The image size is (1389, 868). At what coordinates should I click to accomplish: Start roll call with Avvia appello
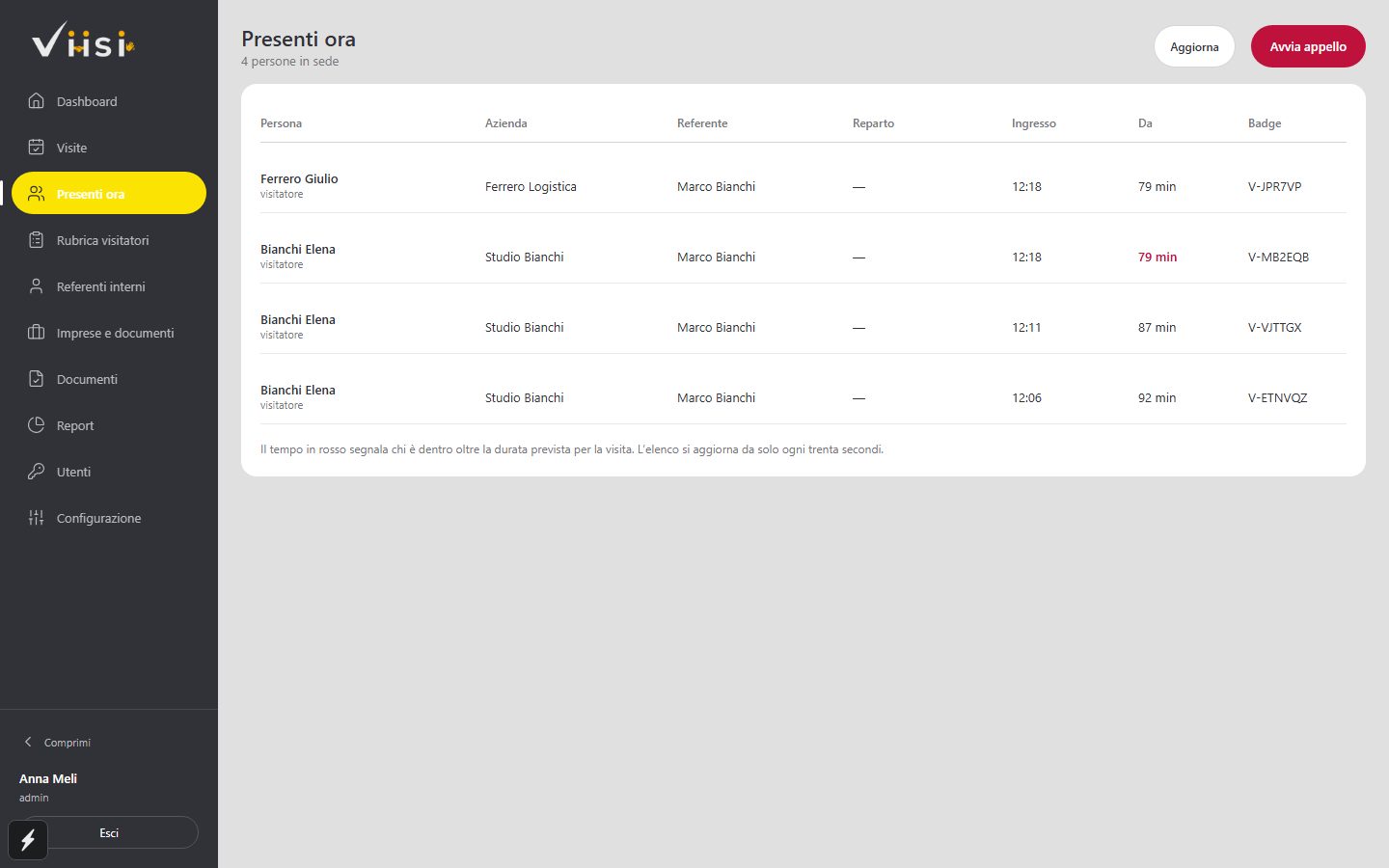(x=1308, y=46)
